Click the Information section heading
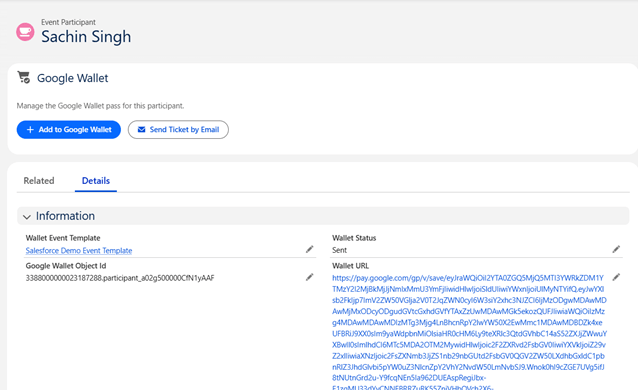 pyautogui.click(x=65, y=216)
